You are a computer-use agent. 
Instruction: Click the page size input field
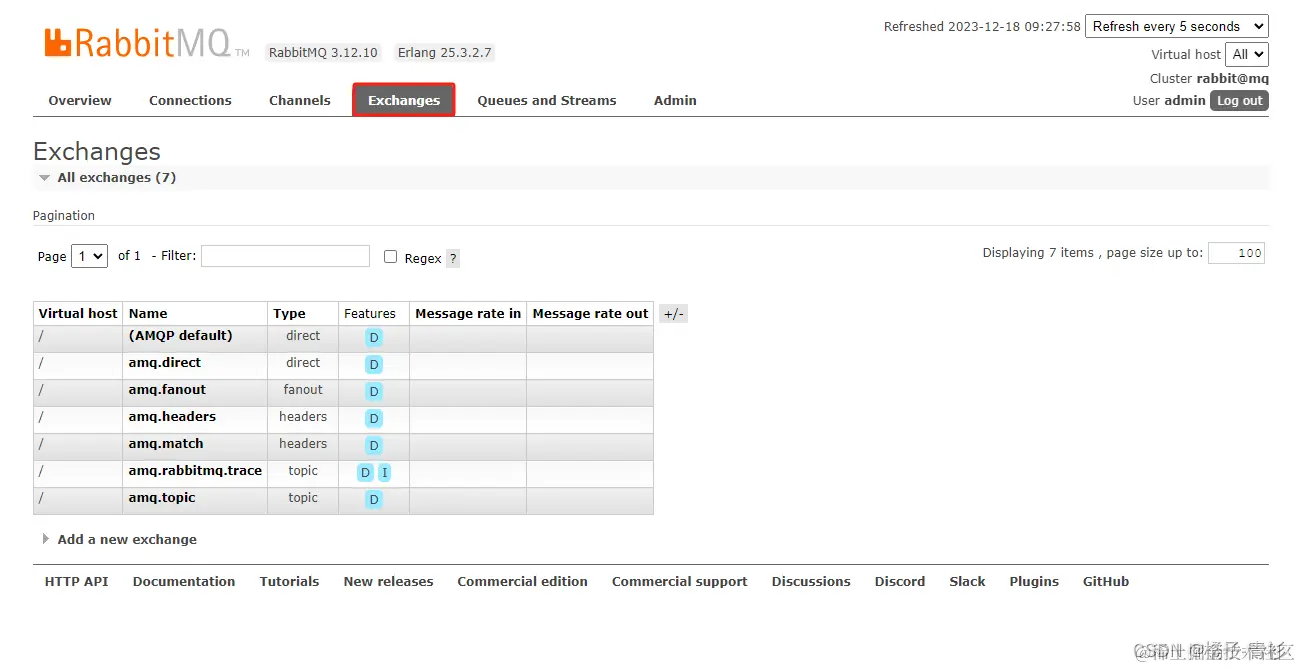click(x=1236, y=253)
